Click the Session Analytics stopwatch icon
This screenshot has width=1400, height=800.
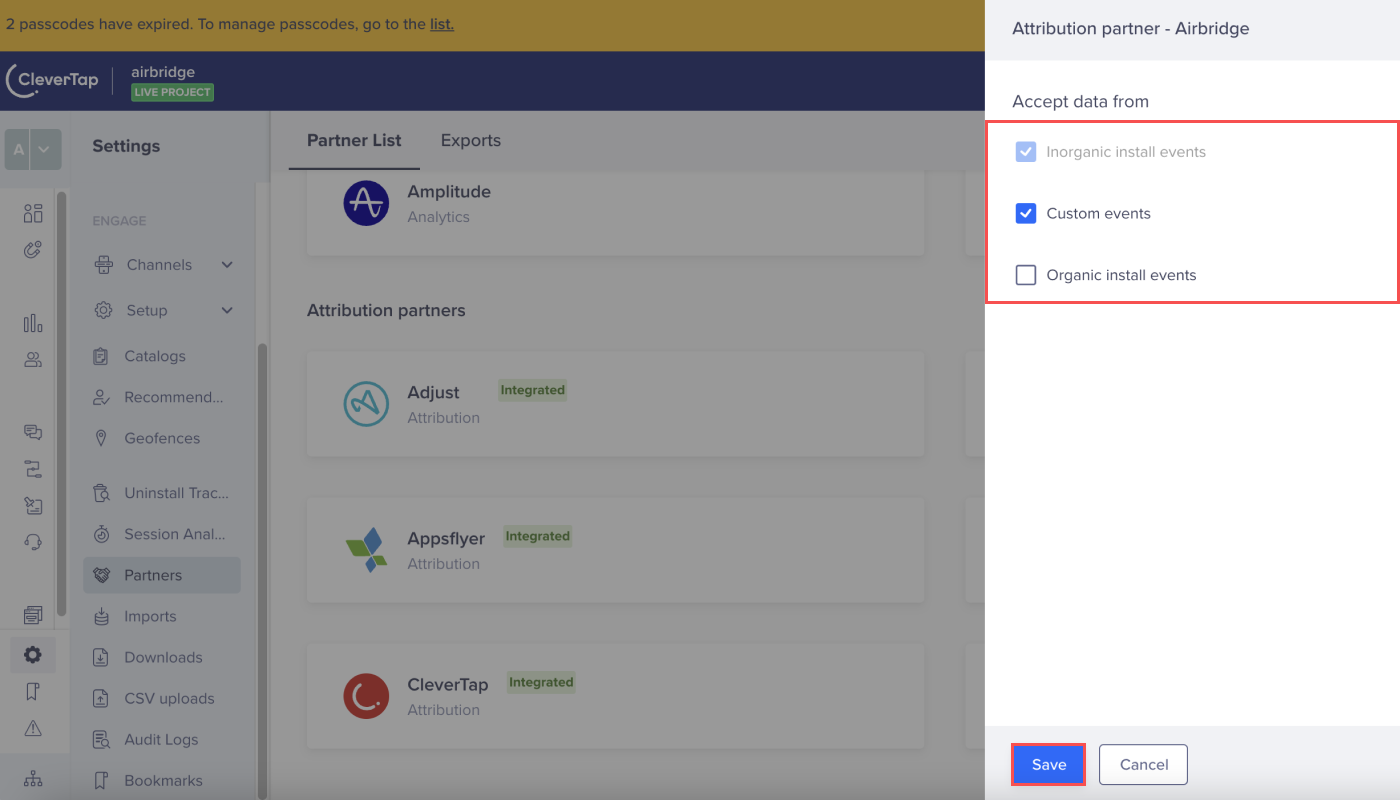(x=101, y=534)
